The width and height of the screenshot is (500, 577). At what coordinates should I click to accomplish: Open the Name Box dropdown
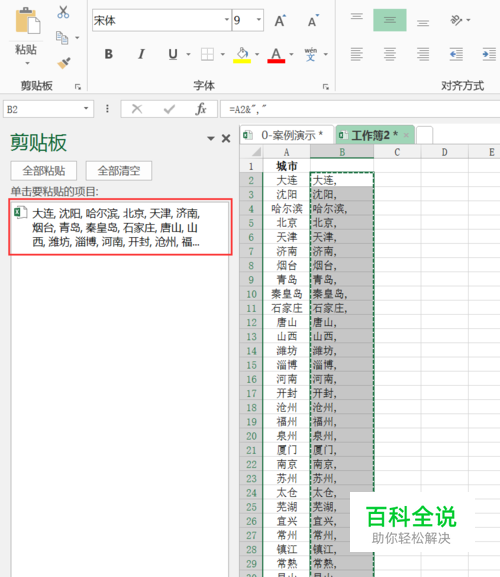[x=86, y=109]
